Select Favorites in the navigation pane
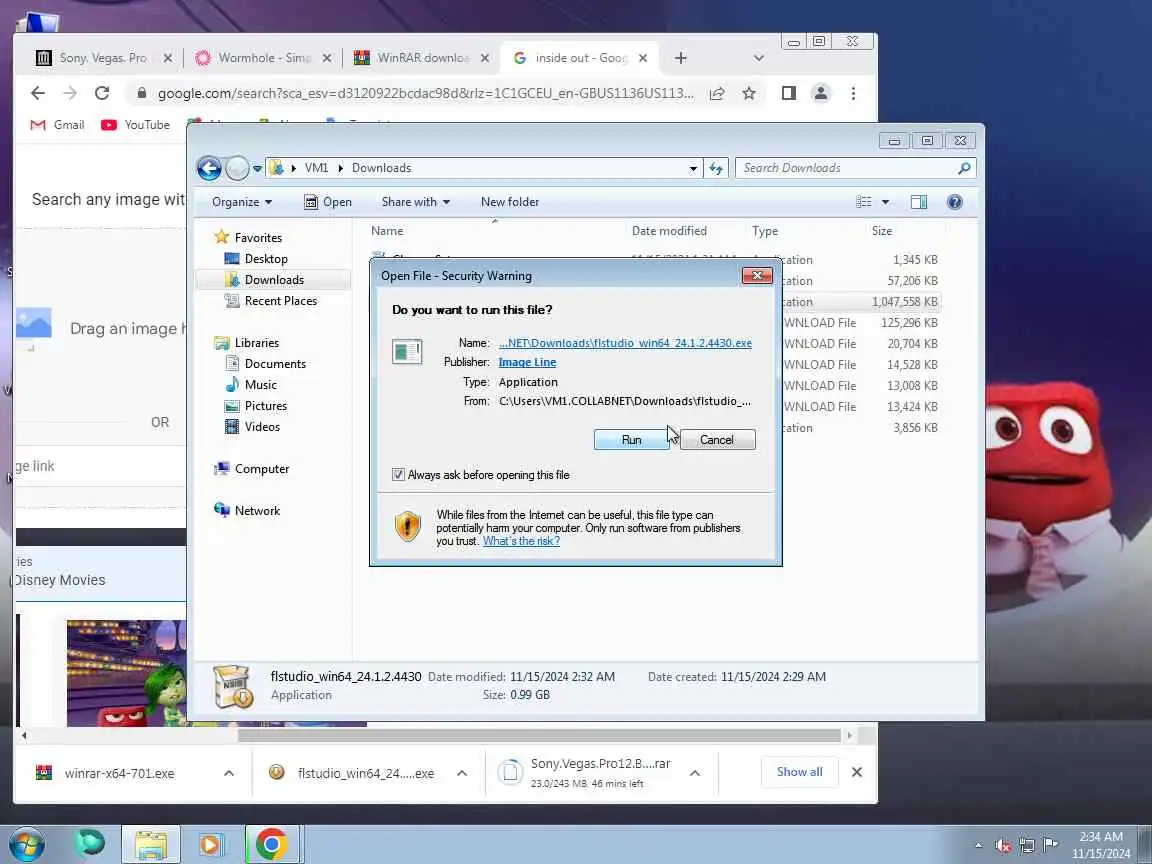Screen dimensions: 1152x864 [x=258, y=237]
